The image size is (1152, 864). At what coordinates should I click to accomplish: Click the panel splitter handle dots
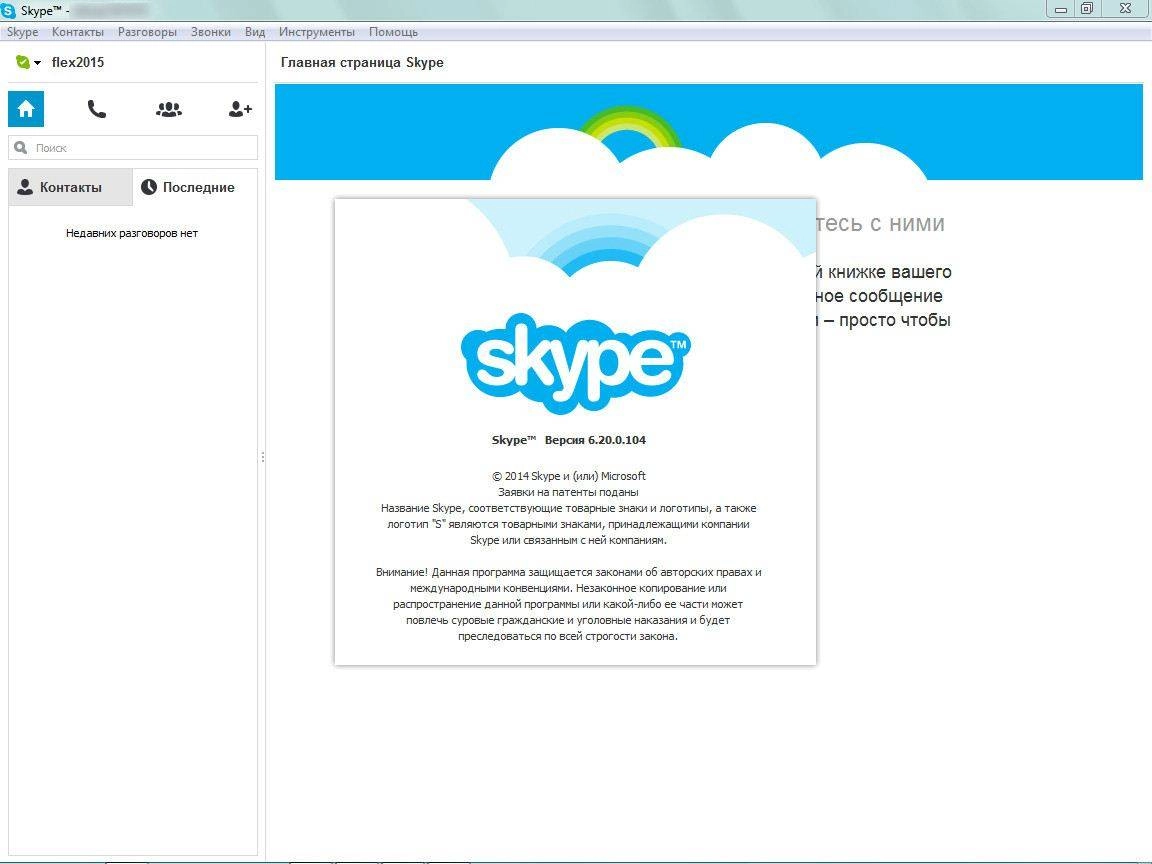point(262,457)
